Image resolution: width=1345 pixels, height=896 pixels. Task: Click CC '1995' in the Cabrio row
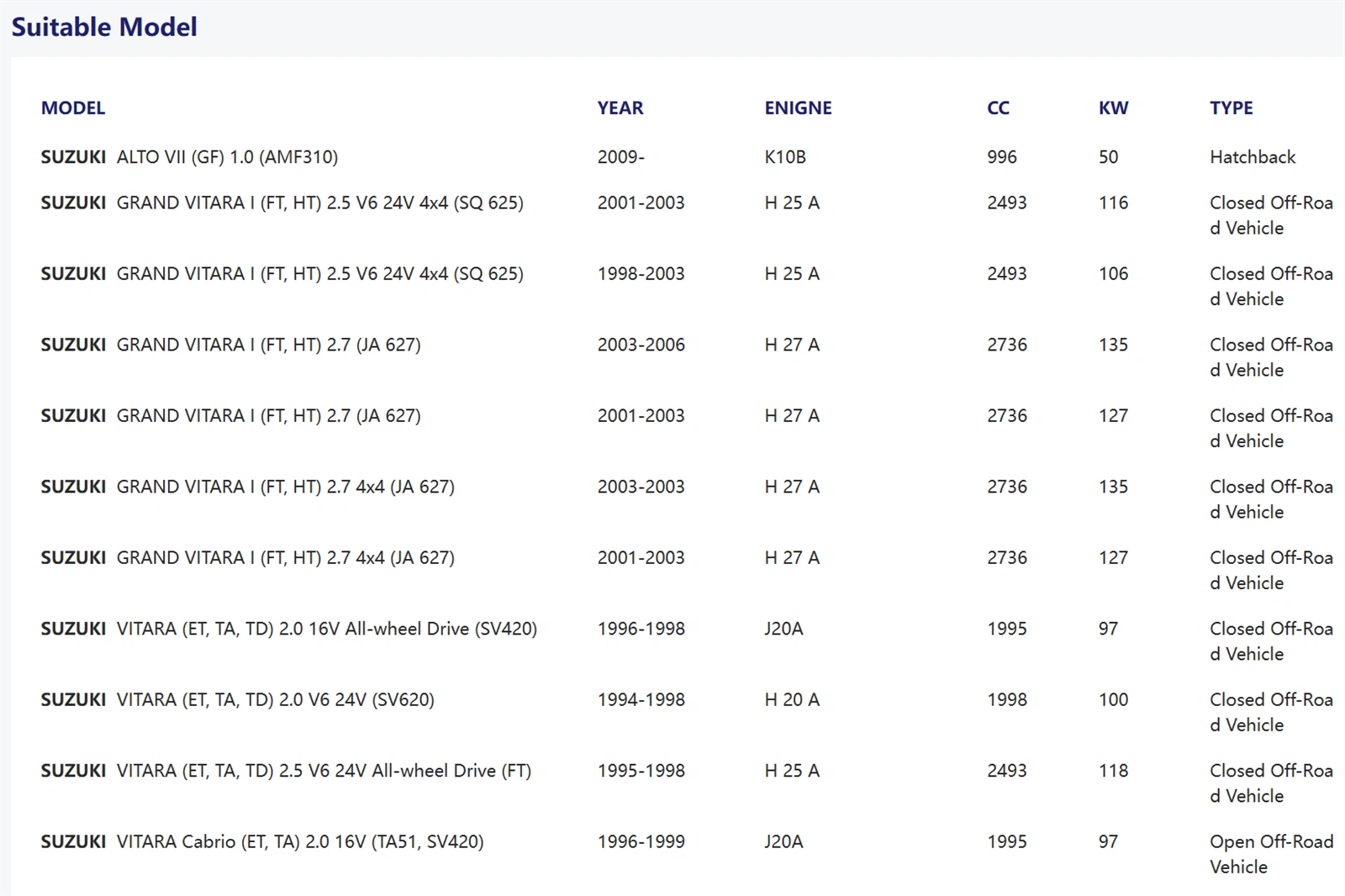click(x=1006, y=842)
